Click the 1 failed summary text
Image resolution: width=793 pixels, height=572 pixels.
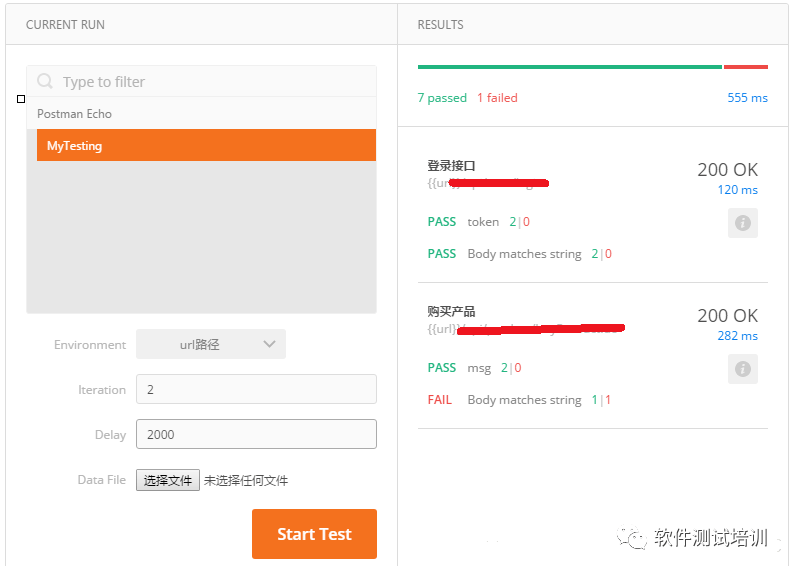click(x=497, y=98)
